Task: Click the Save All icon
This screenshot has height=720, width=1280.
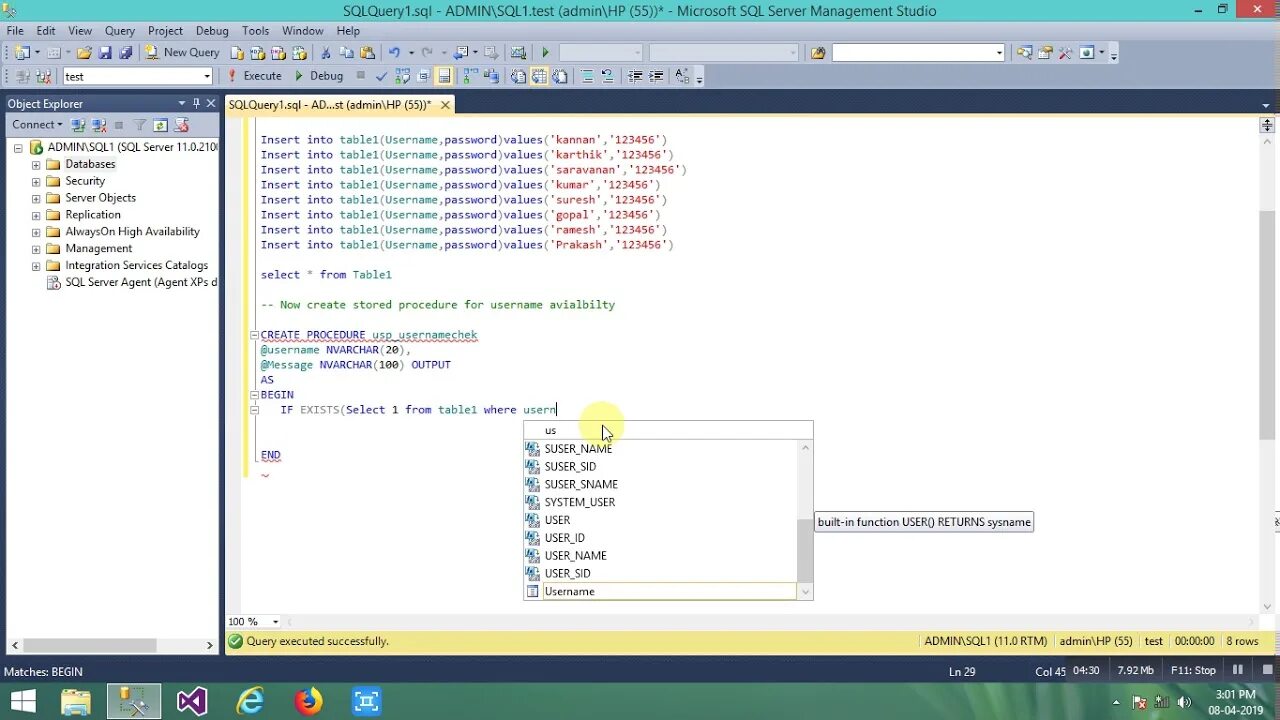Action: (x=126, y=52)
